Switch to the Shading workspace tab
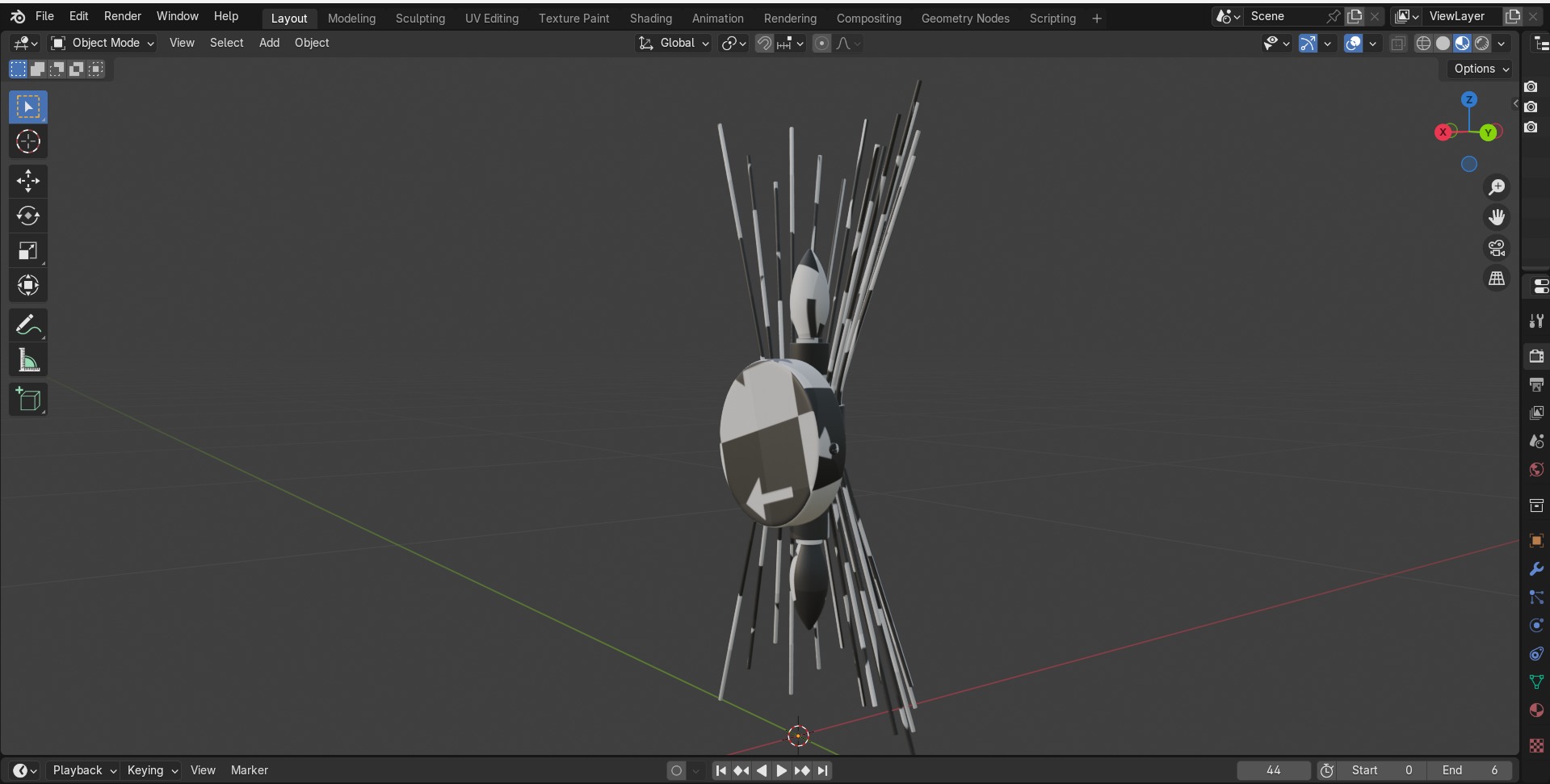1550x784 pixels. pyautogui.click(x=651, y=18)
